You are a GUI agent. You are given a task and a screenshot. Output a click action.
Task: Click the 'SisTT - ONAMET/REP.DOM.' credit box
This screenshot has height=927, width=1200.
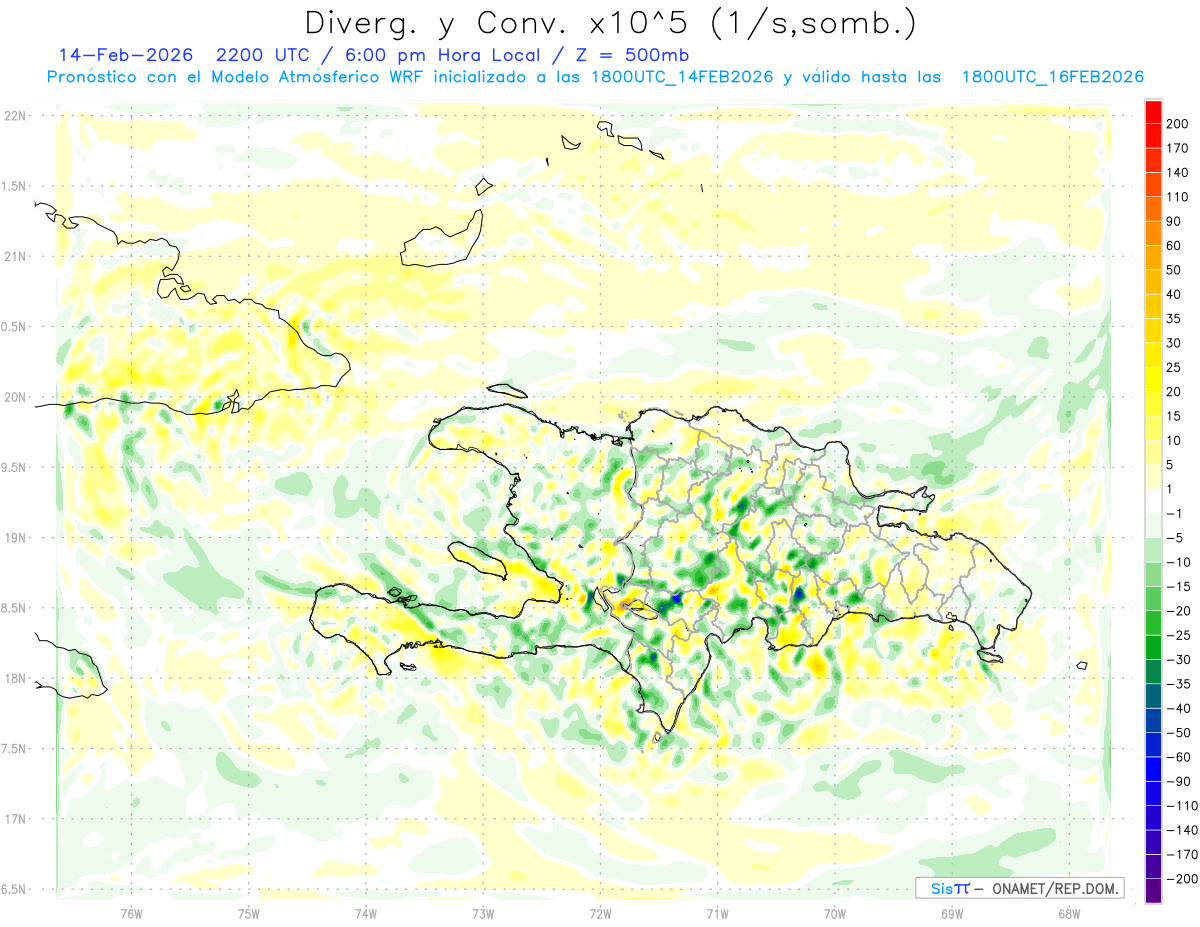pyautogui.click(x=1019, y=888)
